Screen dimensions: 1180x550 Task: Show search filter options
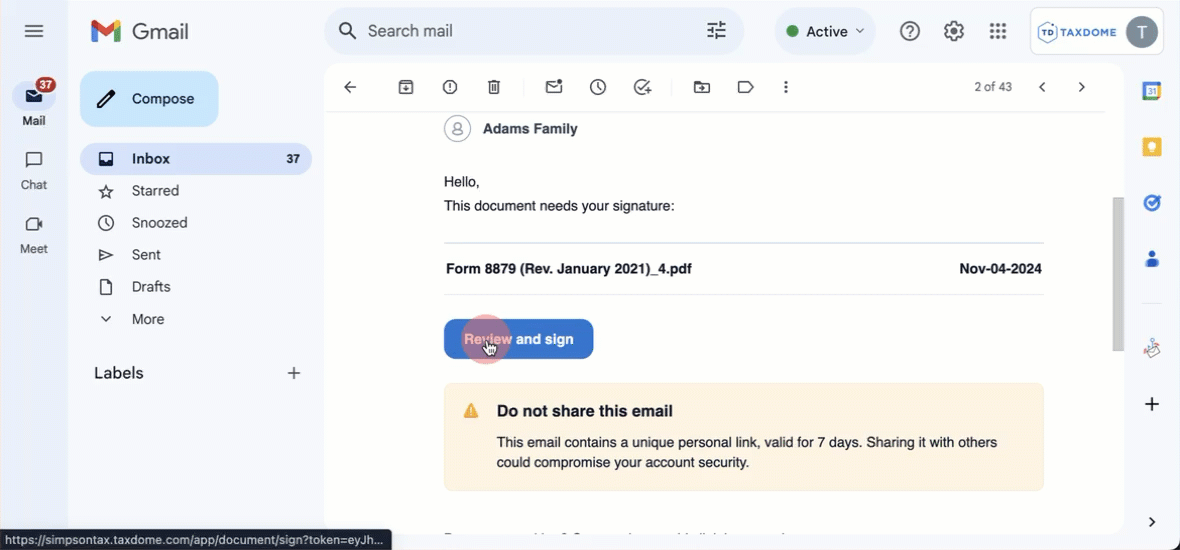(716, 31)
